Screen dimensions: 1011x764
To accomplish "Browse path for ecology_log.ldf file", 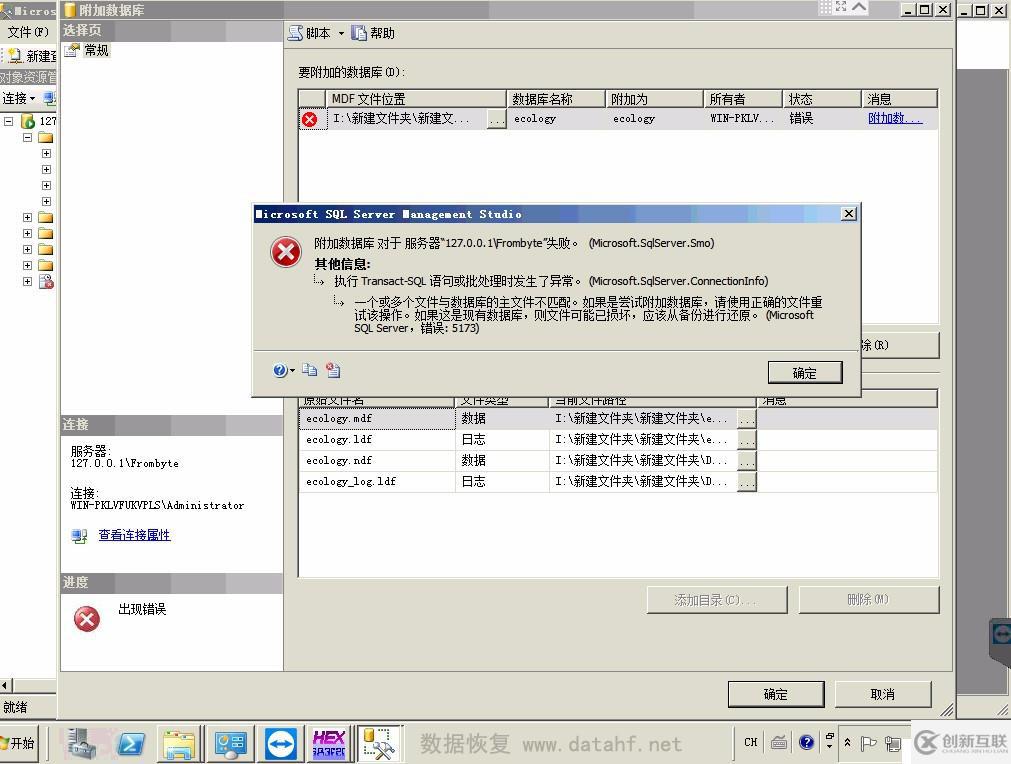I will 747,482.
